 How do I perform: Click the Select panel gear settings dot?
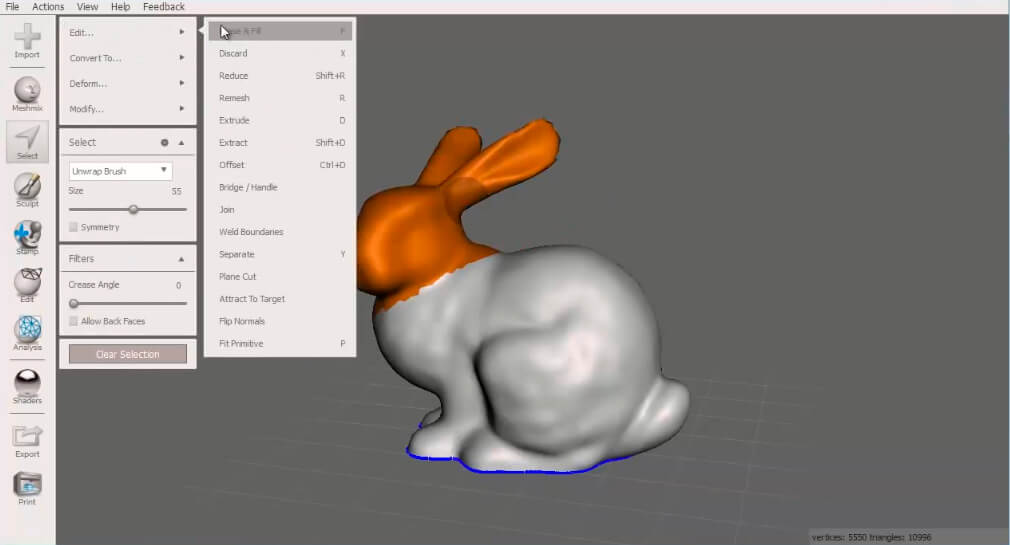click(x=164, y=142)
